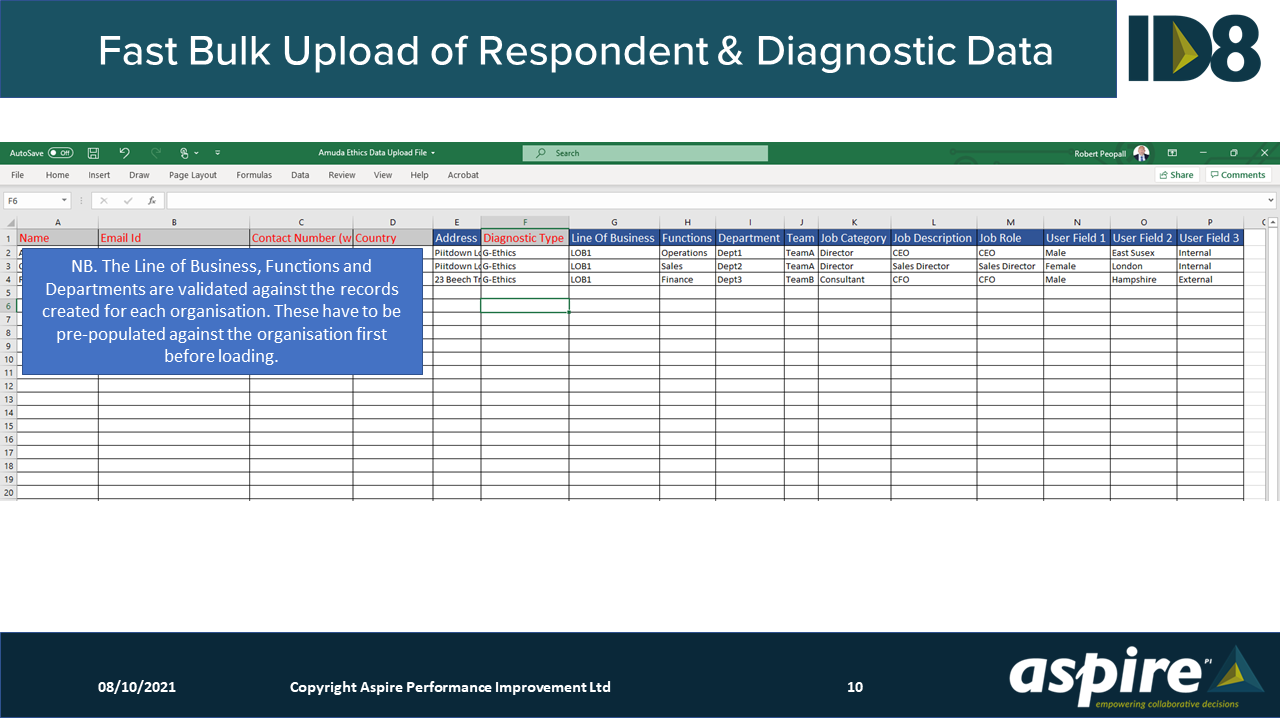Select the 'East Susex' cell
Image resolution: width=1280 pixels, height=720 pixels.
click(x=1143, y=253)
